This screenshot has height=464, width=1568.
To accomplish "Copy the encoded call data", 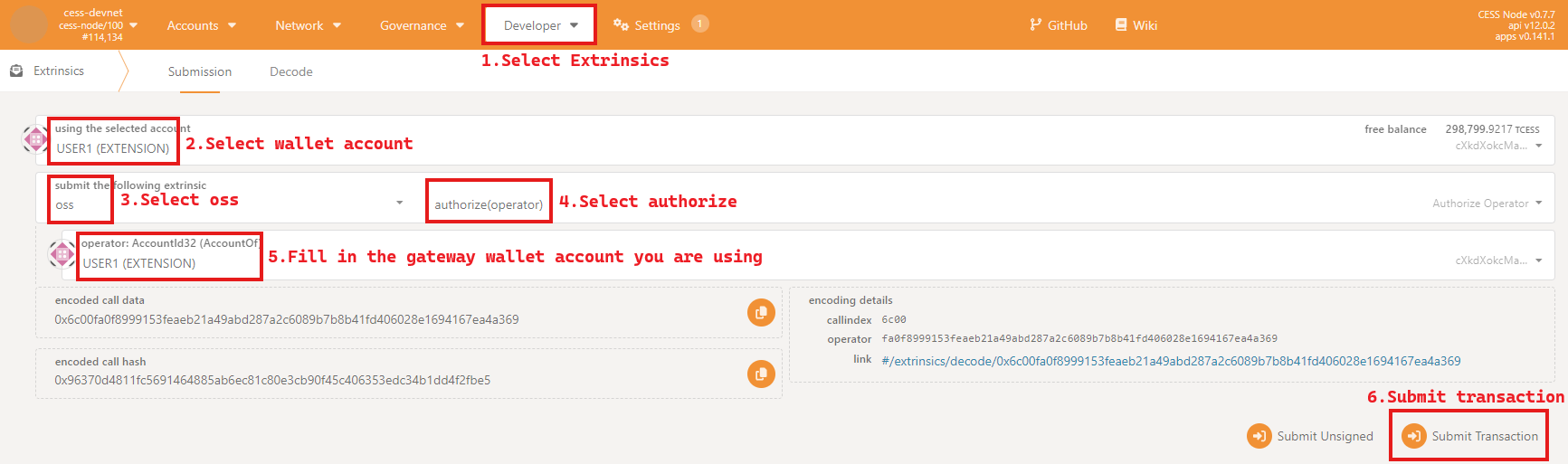I will [761, 313].
